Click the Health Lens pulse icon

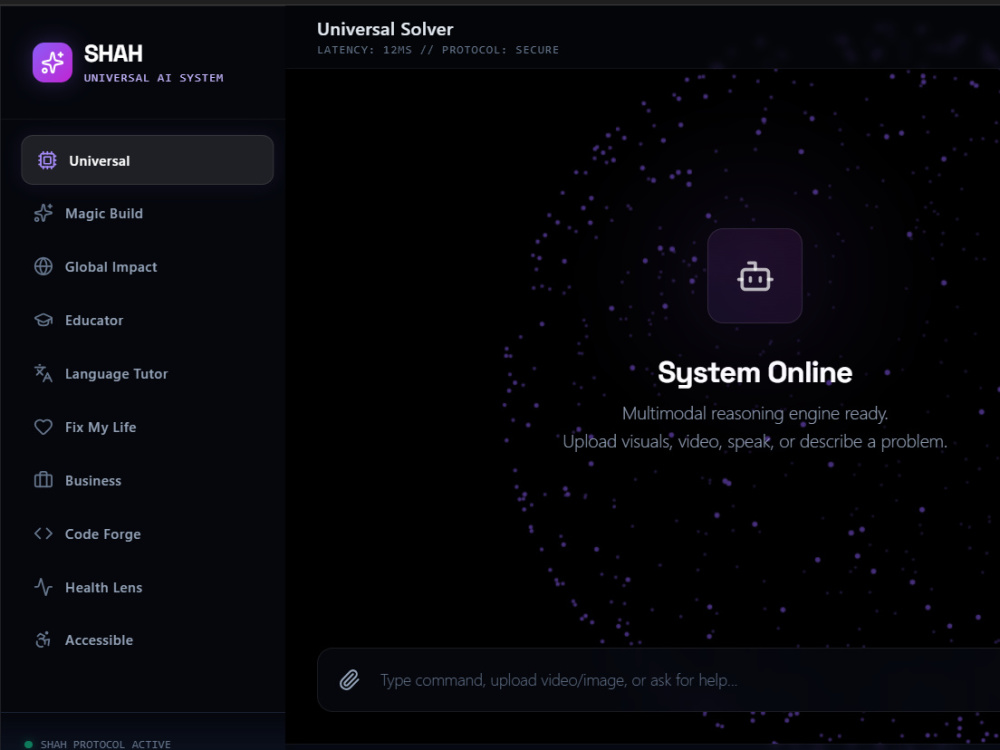click(x=43, y=587)
